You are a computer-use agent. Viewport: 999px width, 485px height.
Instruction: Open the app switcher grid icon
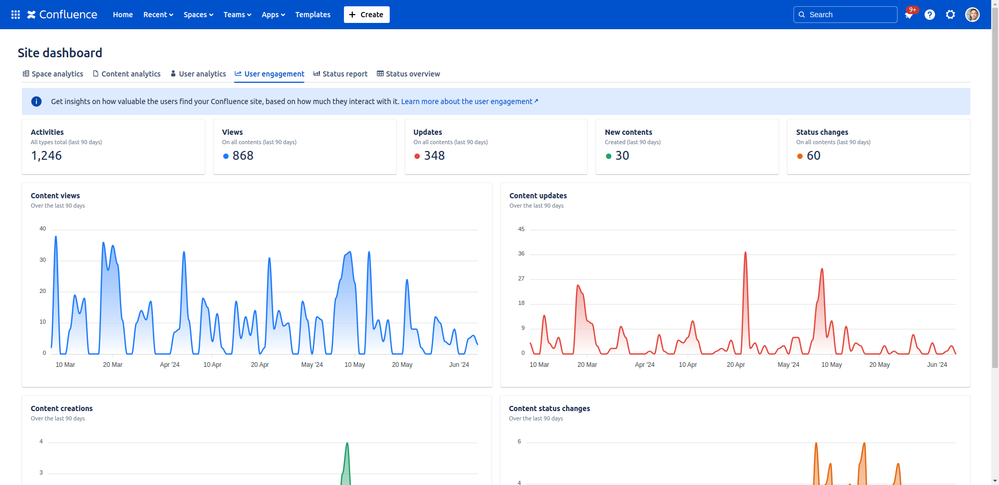(15, 15)
